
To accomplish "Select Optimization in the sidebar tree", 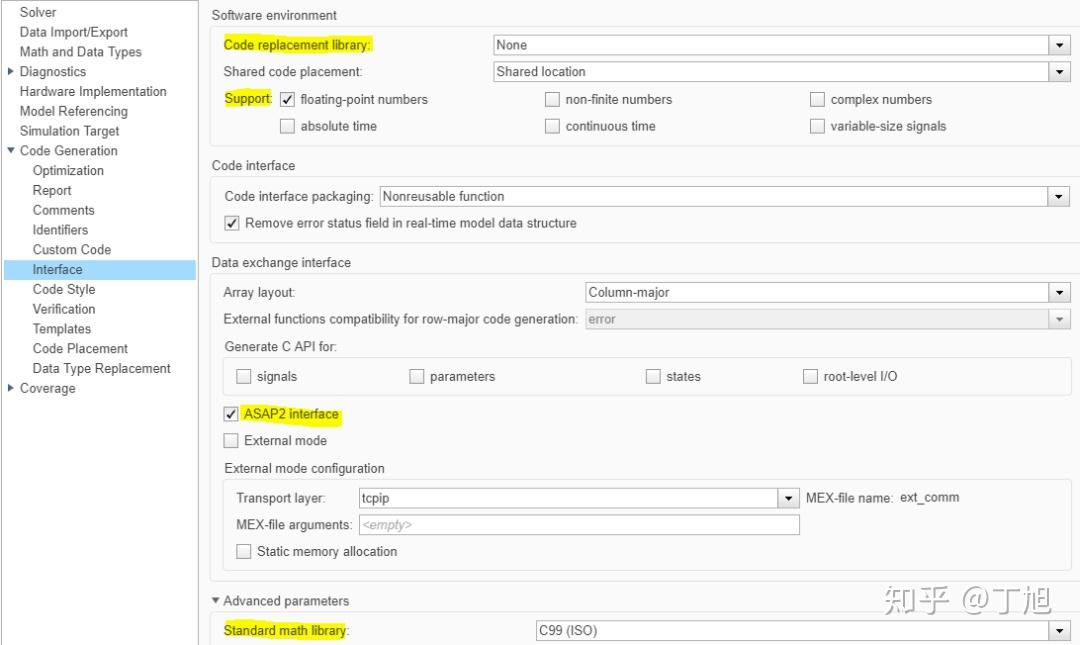I will 68,171.
